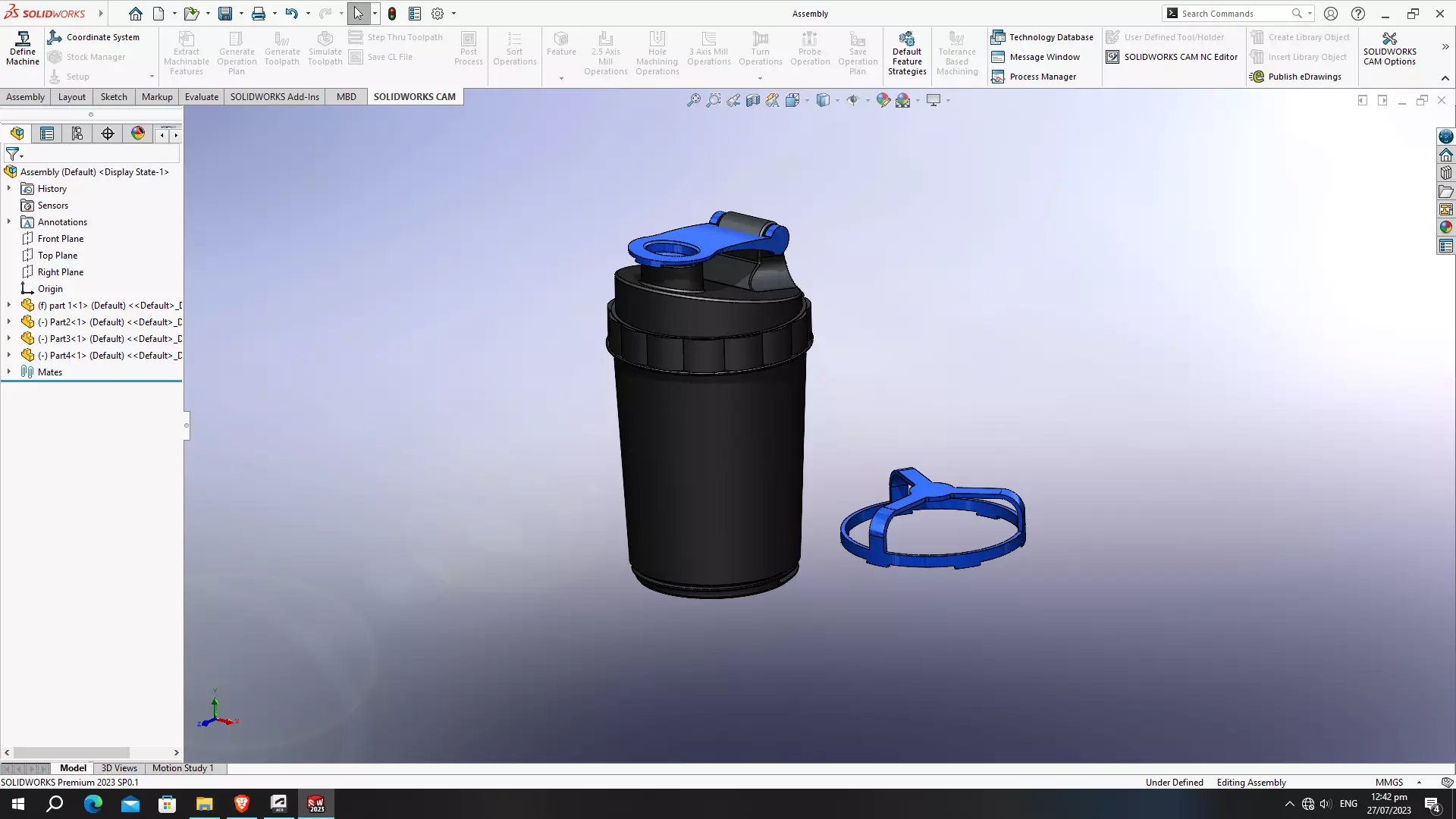The image size is (1456, 819).
Task: Open the MMGS unit system dropdown
Action: point(1419,783)
